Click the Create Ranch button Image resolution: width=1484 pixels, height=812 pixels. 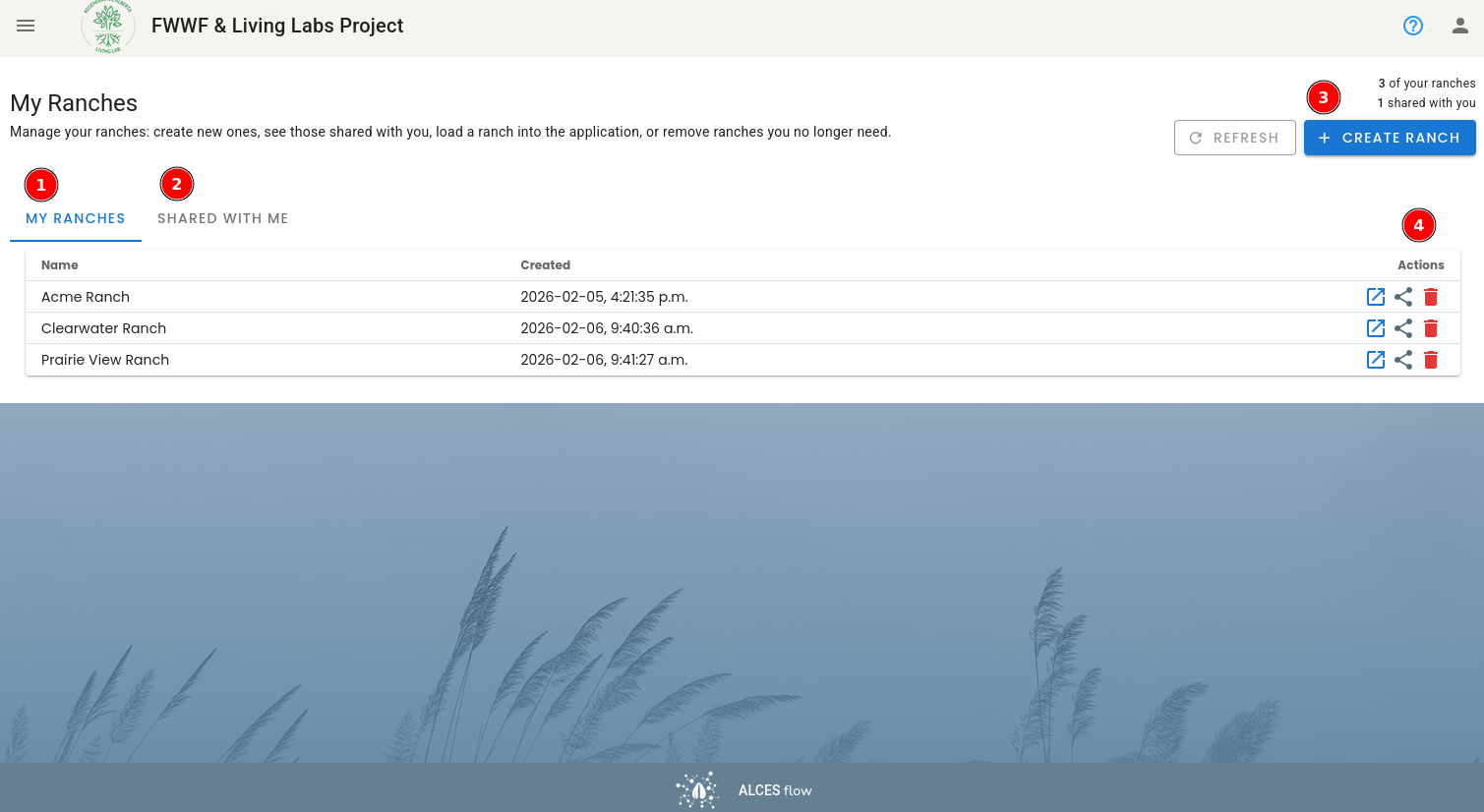tap(1390, 138)
